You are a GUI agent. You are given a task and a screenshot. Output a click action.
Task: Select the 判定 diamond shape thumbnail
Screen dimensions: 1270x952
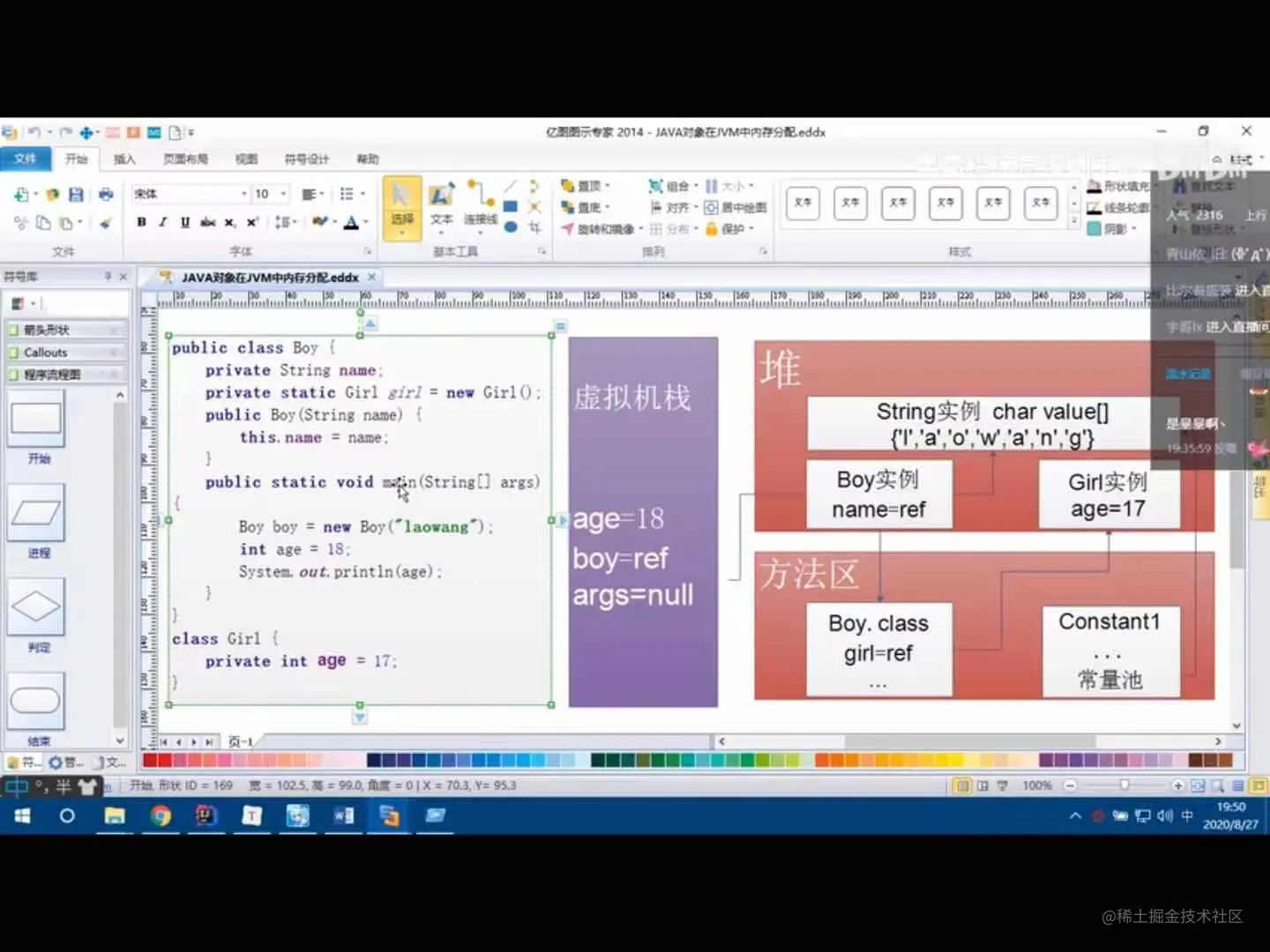[x=37, y=606]
